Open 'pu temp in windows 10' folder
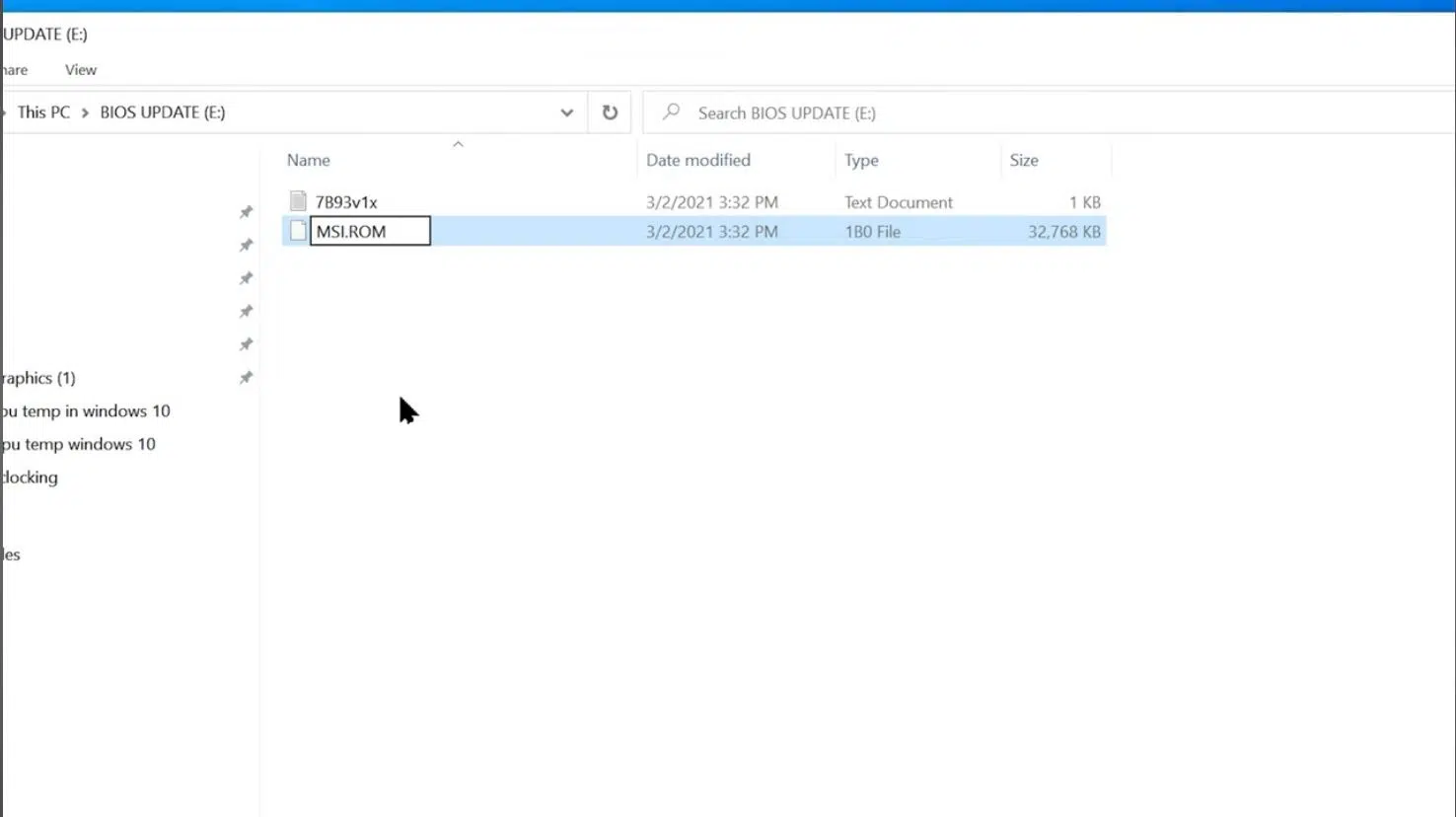 click(x=86, y=410)
